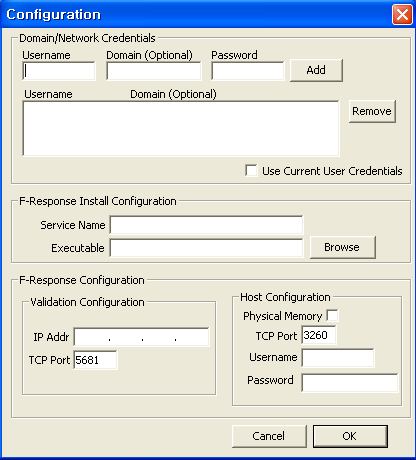Select the credentials list box
This screenshot has height=460, width=416.
click(181, 128)
